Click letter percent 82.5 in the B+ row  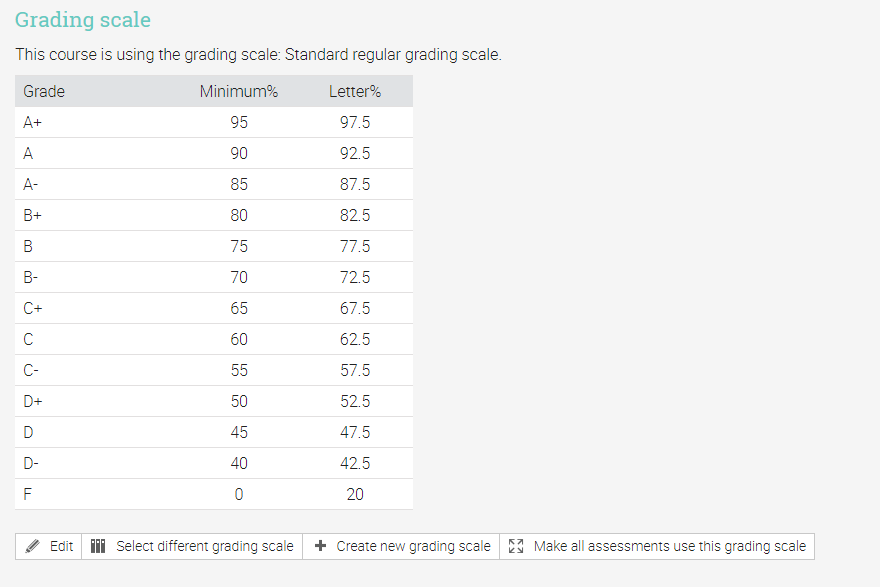[355, 215]
